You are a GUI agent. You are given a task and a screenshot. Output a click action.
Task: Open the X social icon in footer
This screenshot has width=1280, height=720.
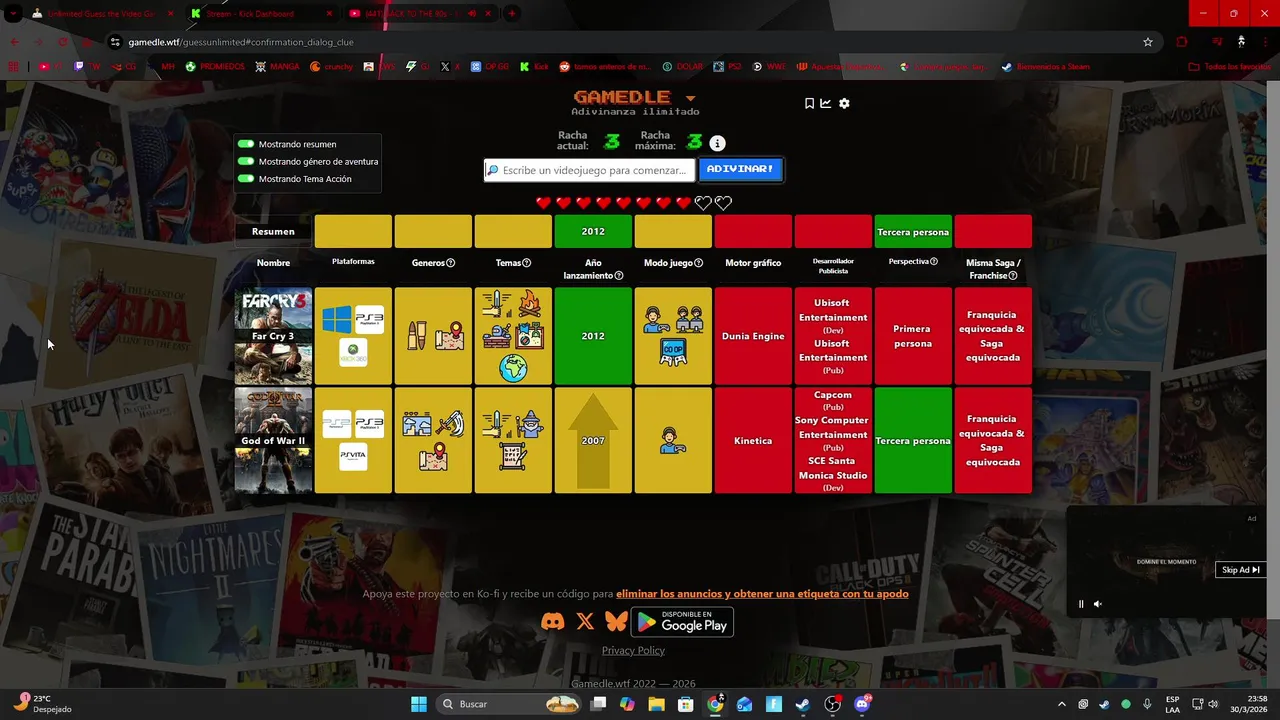pyautogui.click(x=585, y=621)
